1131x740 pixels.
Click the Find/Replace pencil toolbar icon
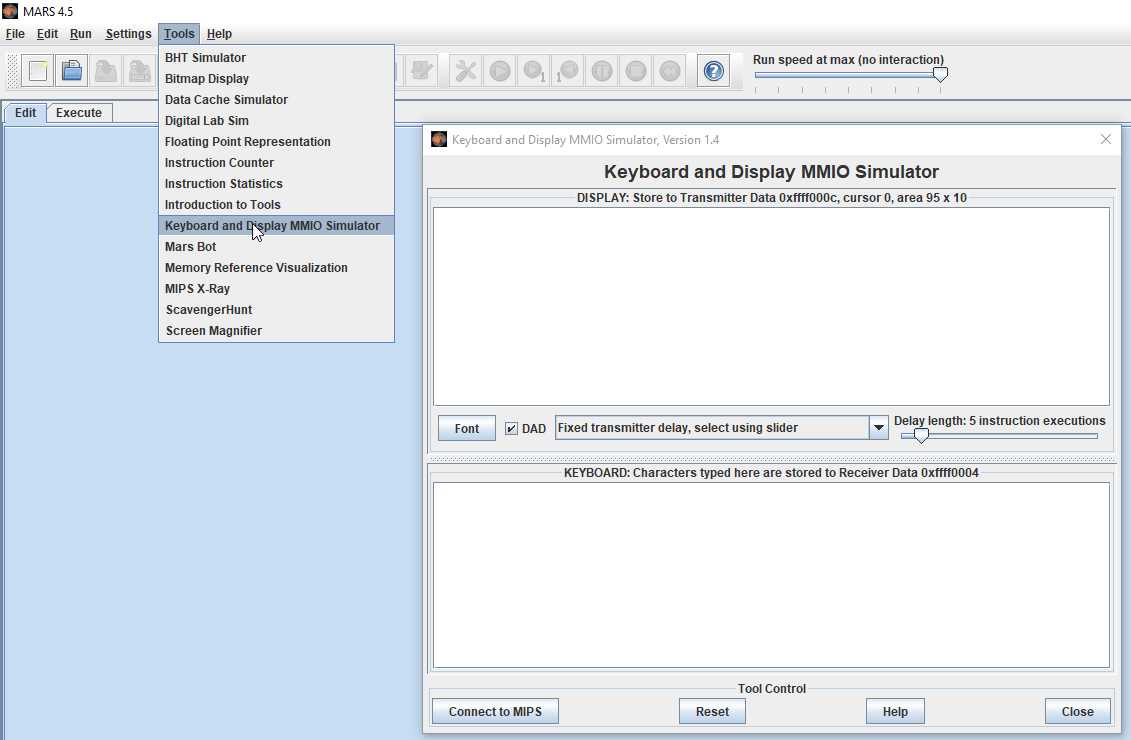point(421,71)
